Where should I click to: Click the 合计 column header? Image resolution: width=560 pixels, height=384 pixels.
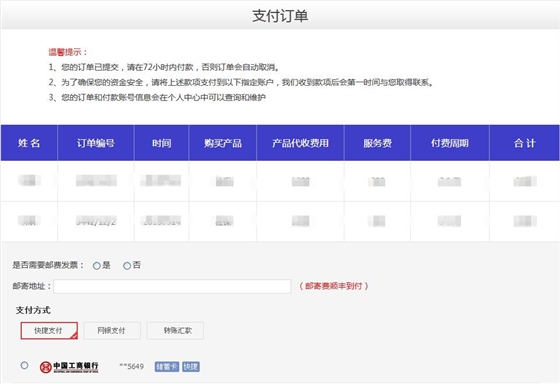pyautogui.click(x=525, y=143)
